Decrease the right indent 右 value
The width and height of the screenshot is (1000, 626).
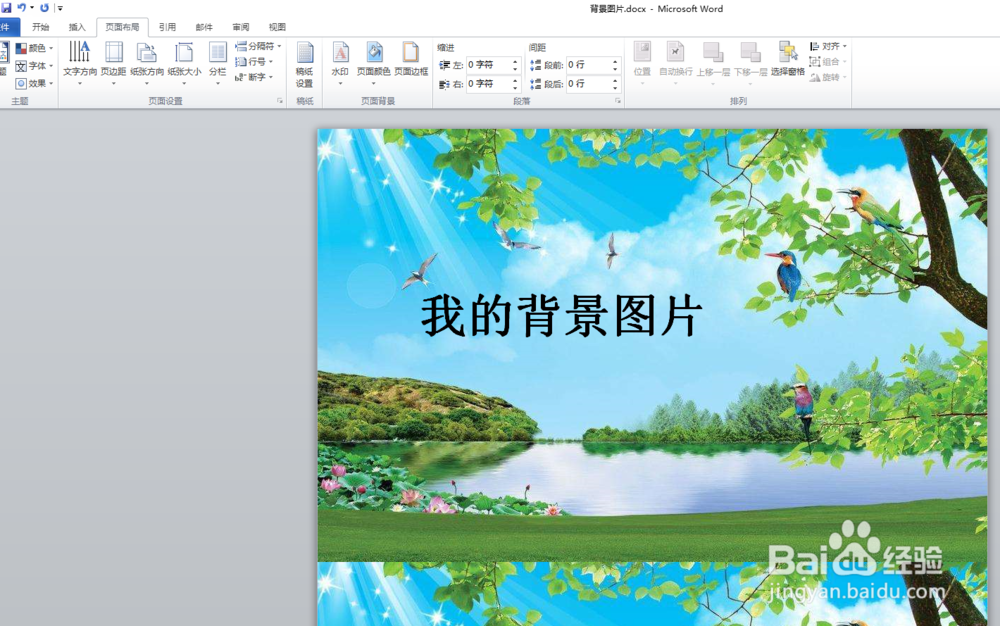515,87
